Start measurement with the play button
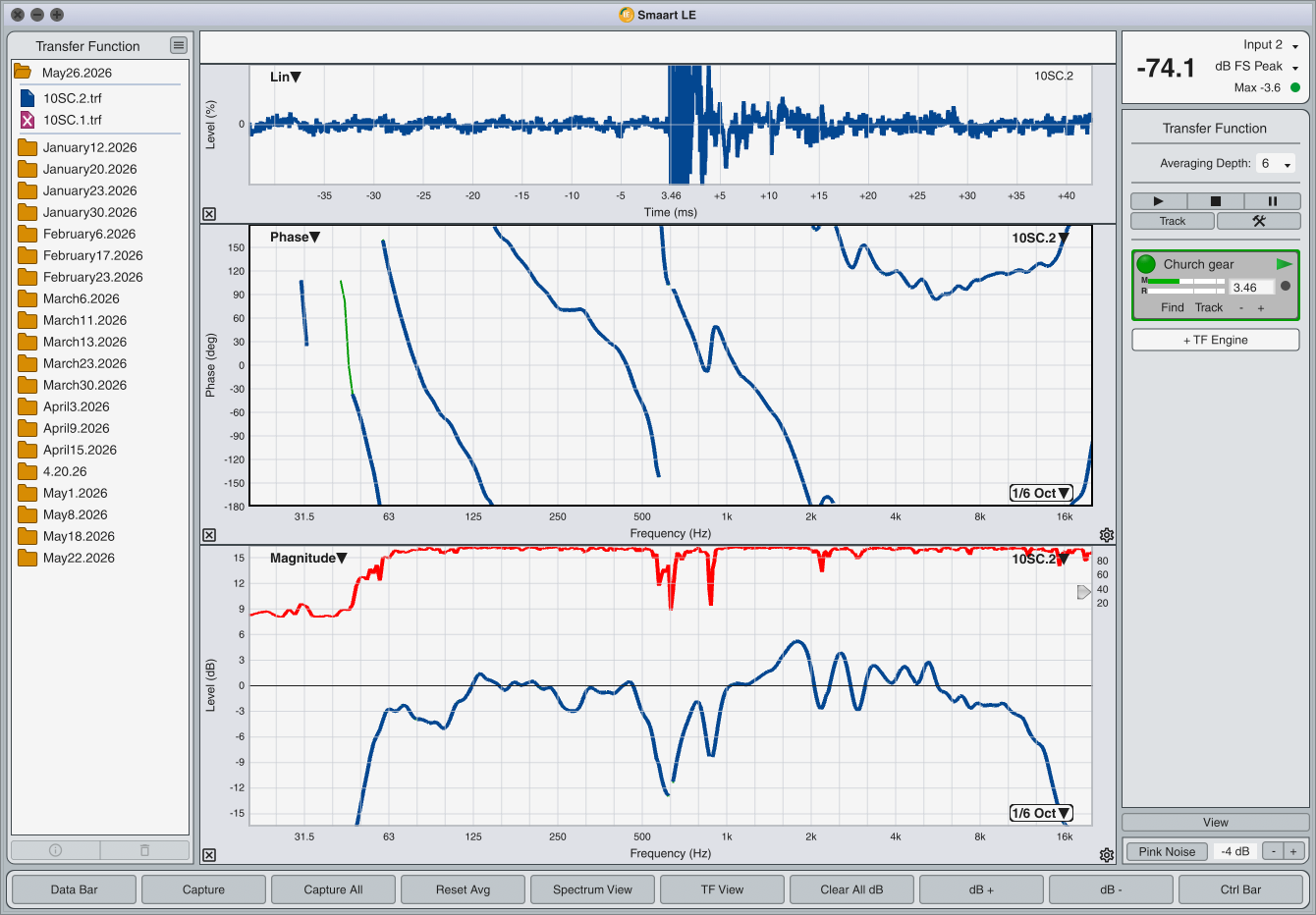Screen dimensions: 1316x915 pos(1159,201)
